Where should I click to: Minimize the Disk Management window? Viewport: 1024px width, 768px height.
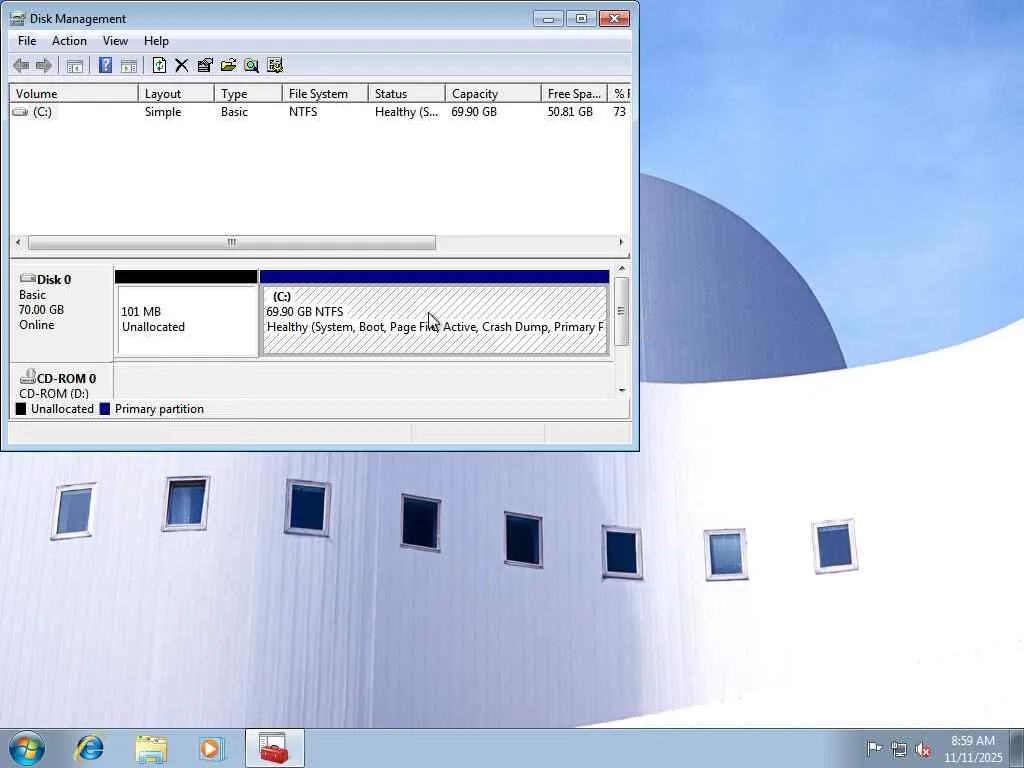click(548, 19)
